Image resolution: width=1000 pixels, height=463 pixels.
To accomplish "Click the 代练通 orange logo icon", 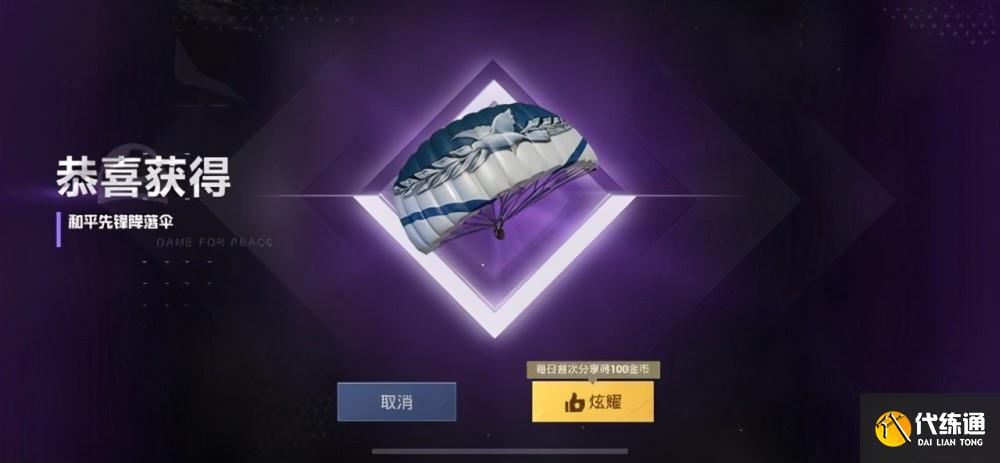I will (893, 428).
